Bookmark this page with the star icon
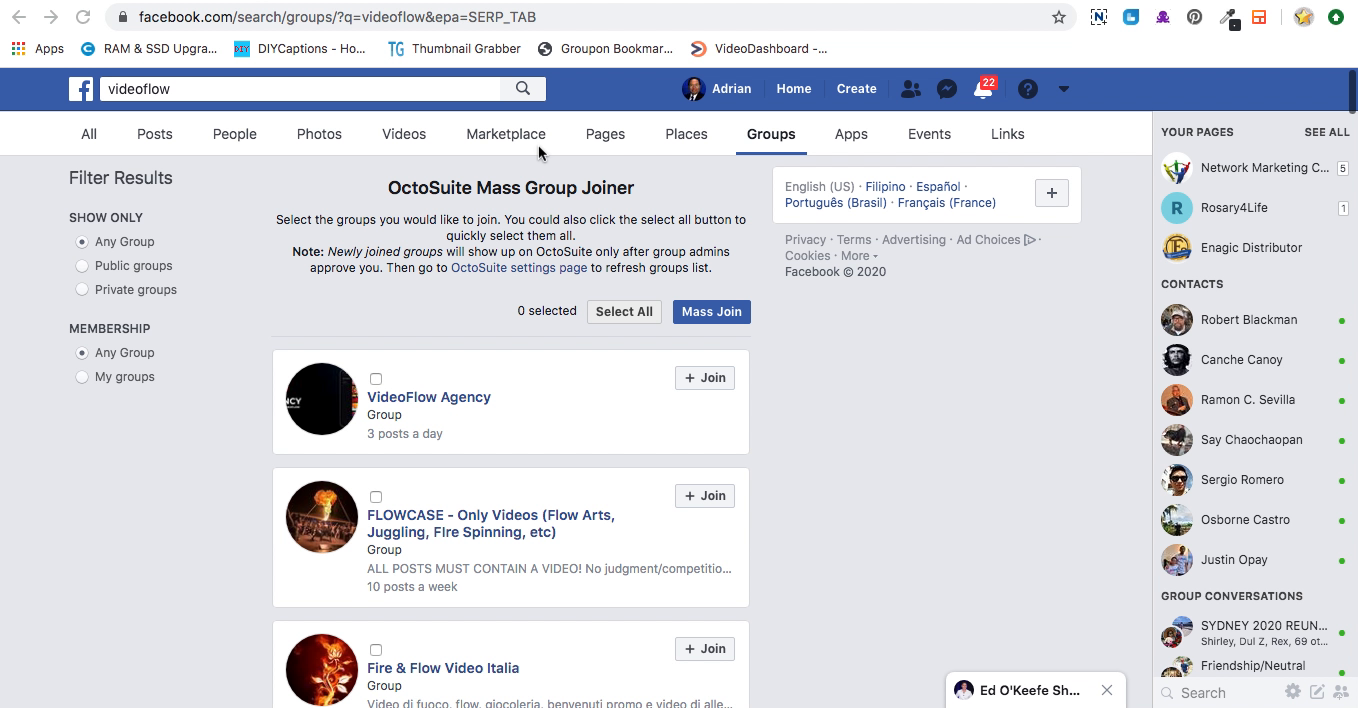Viewport: 1358px width, 708px height. coord(1059,17)
